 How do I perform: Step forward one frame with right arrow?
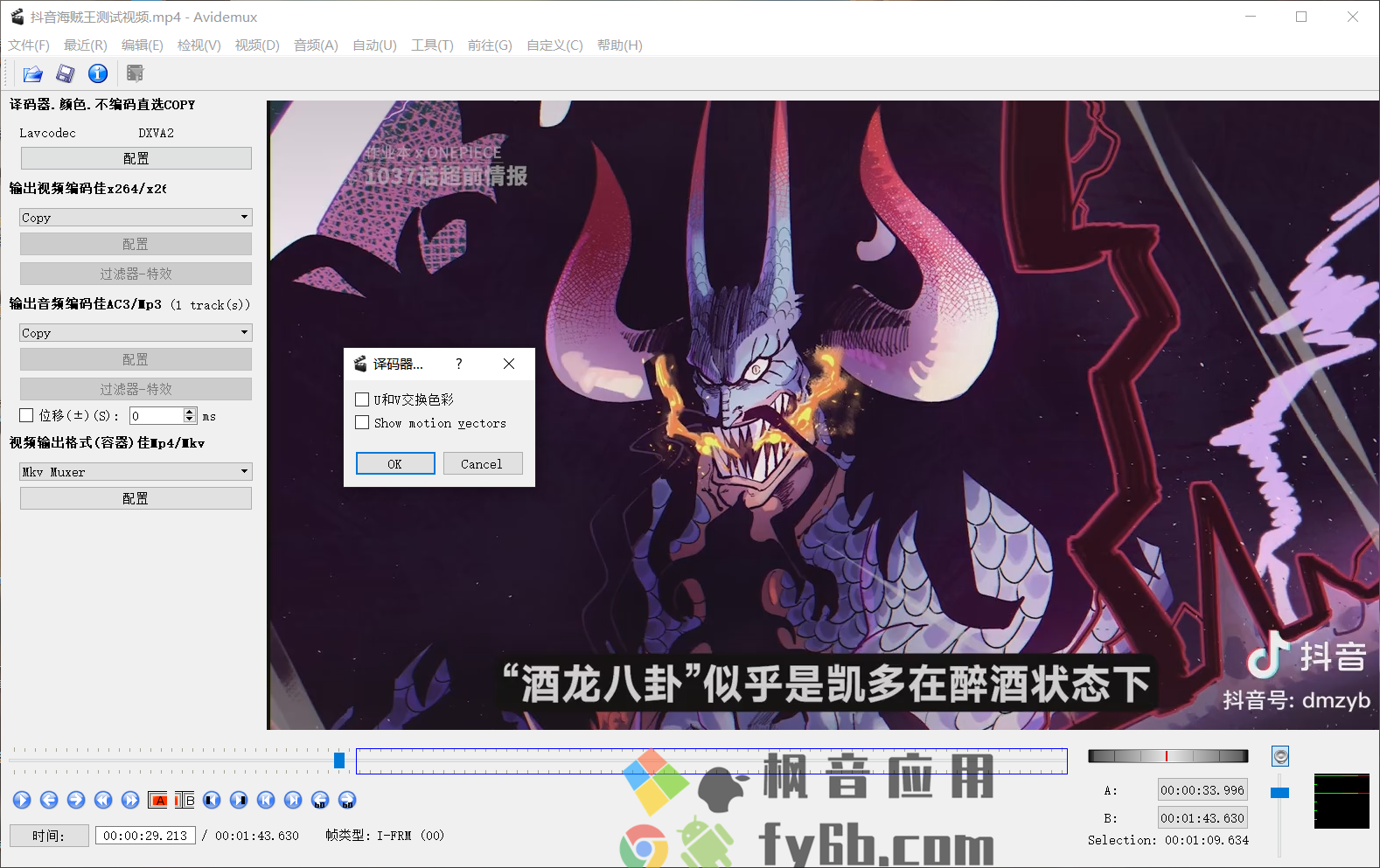(76, 800)
